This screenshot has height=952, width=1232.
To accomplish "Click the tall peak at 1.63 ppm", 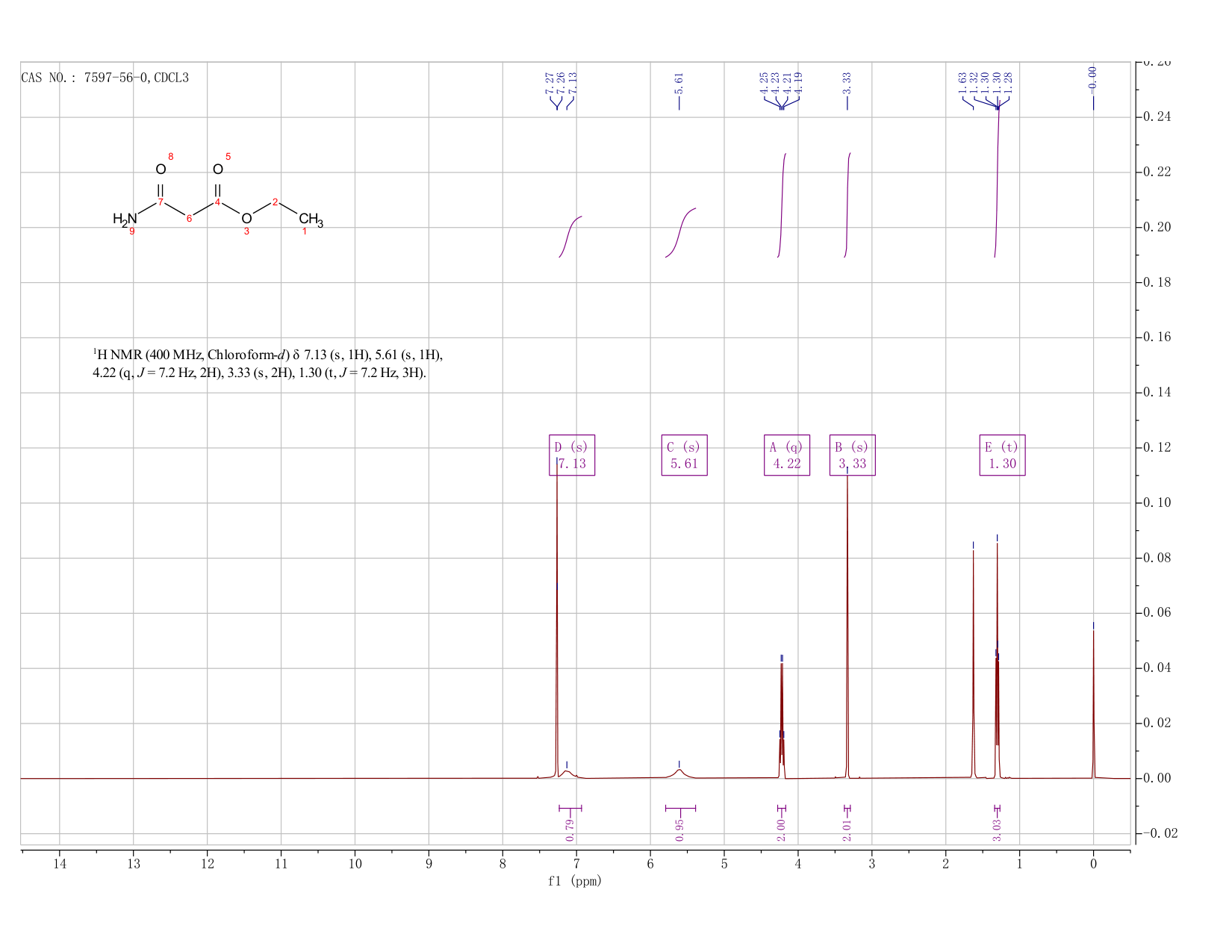I will click(973, 665).
